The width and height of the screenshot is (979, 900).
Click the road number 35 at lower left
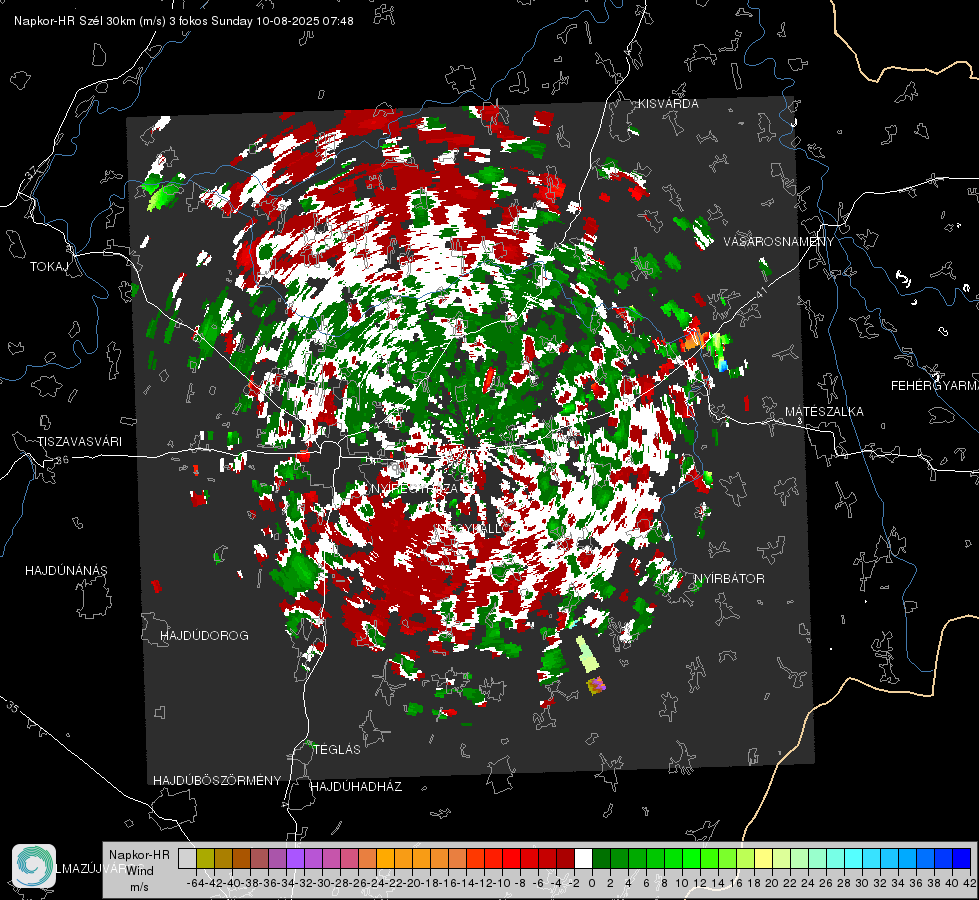(x=13, y=707)
